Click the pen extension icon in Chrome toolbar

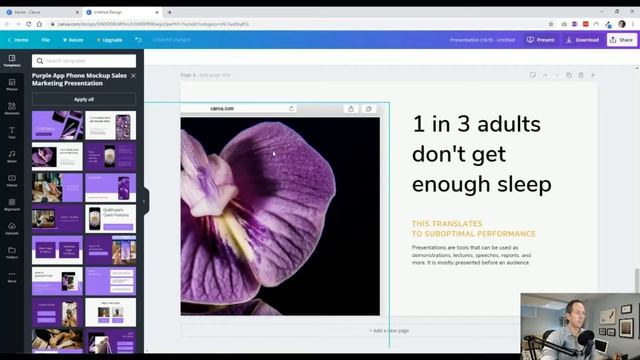(608, 24)
